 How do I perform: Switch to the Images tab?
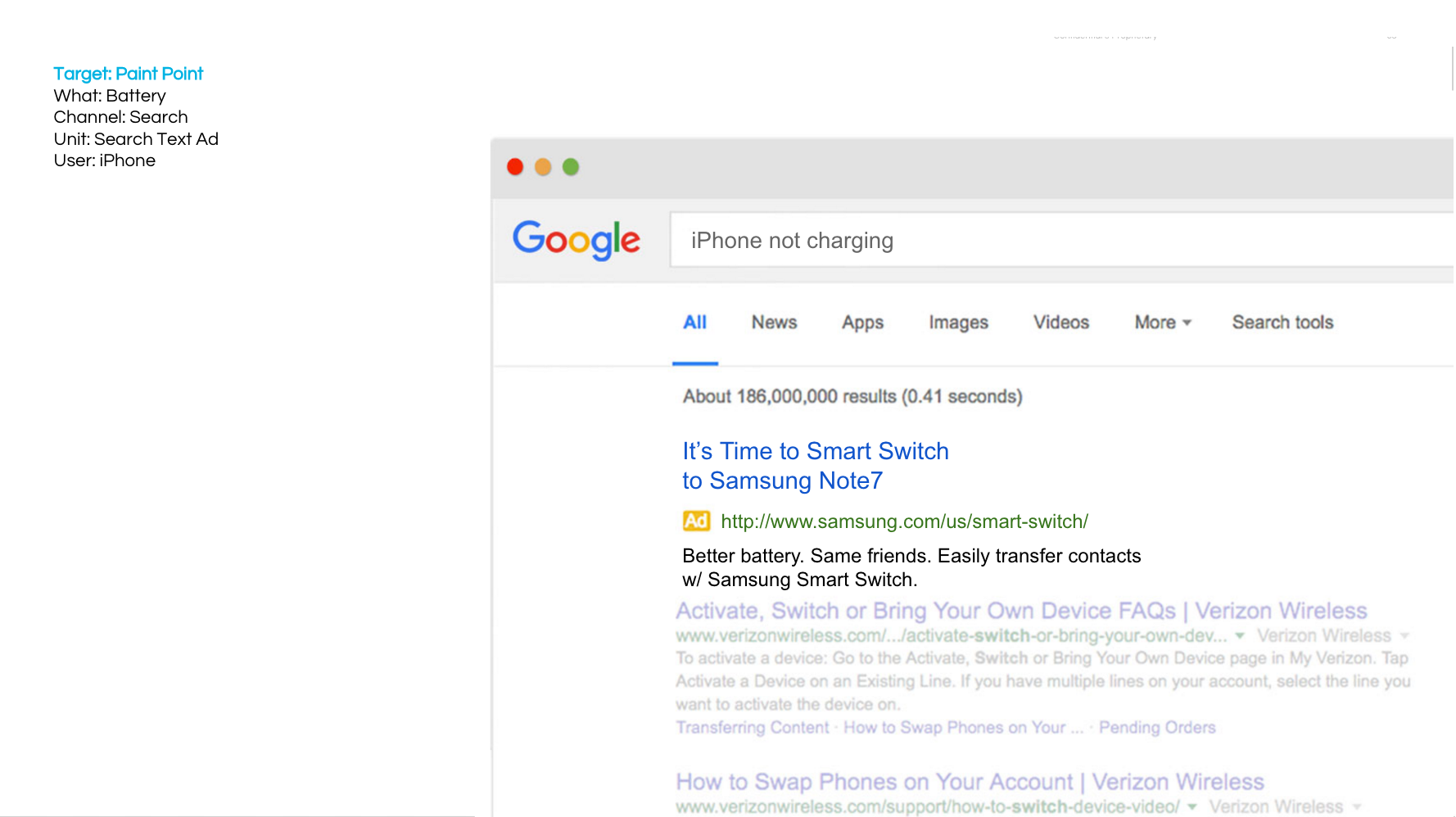point(957,323)
